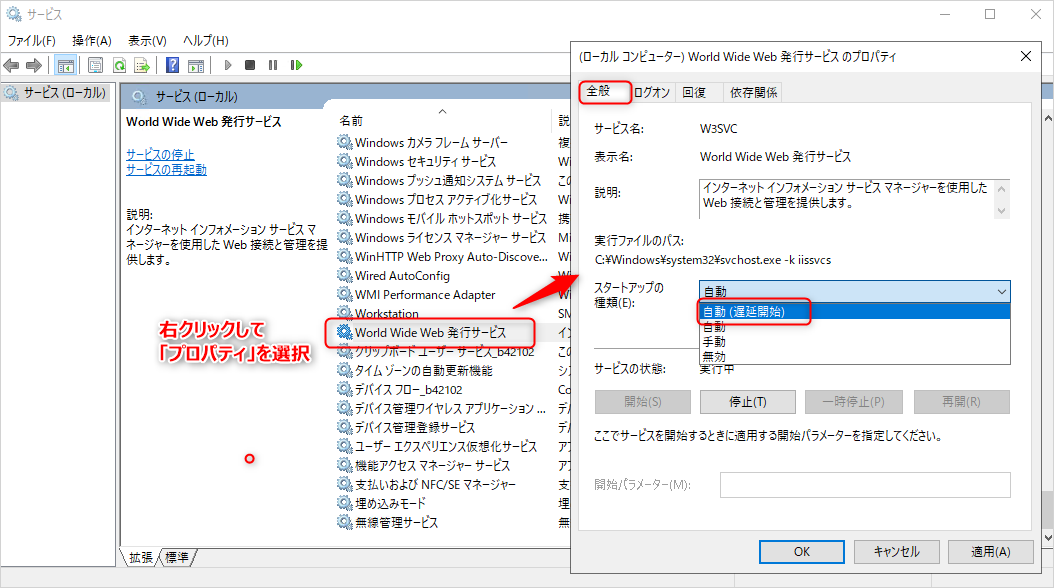The height and width of the screenshot is (588, 1054).
Task: Pick 手動 startup type option
Action: point(714,341)
